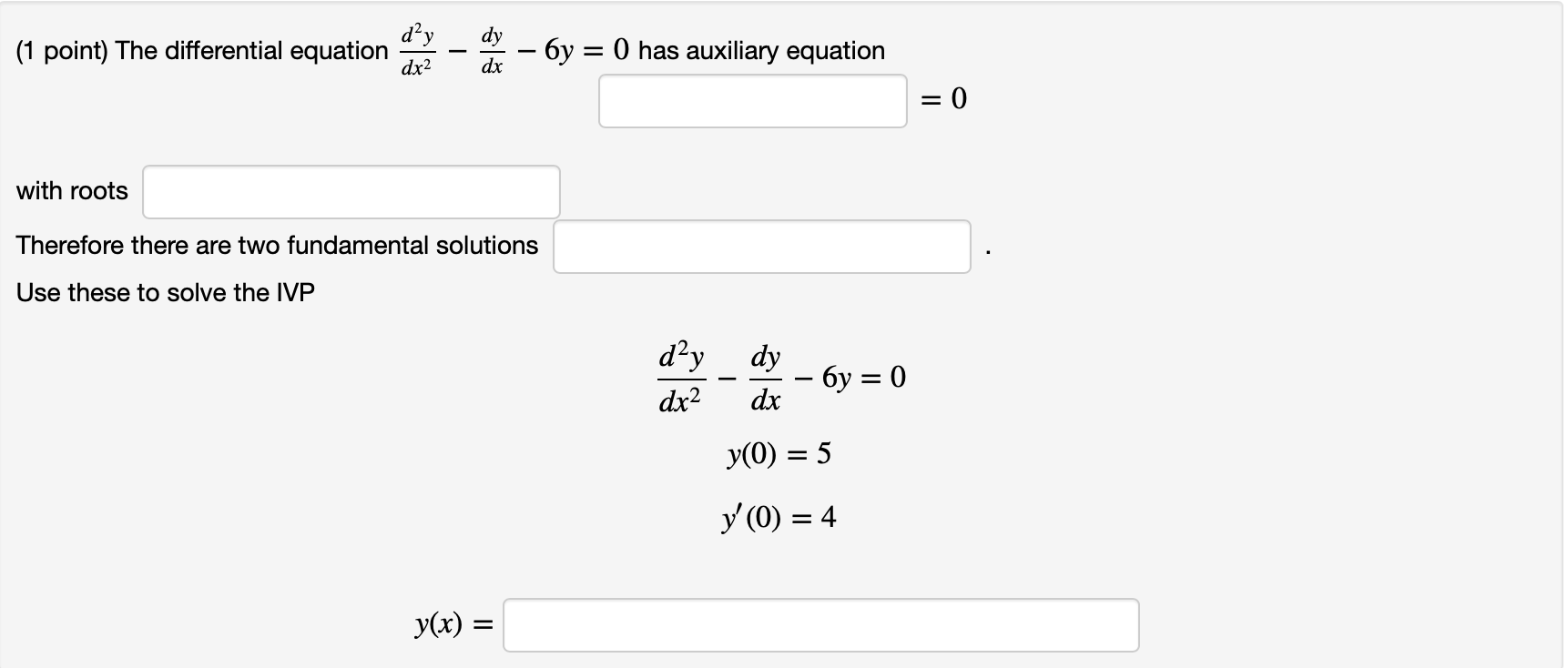The image size is (1568, 668).
Task: Click the 'y(0) = 5' initial condition
Action: 779,453
